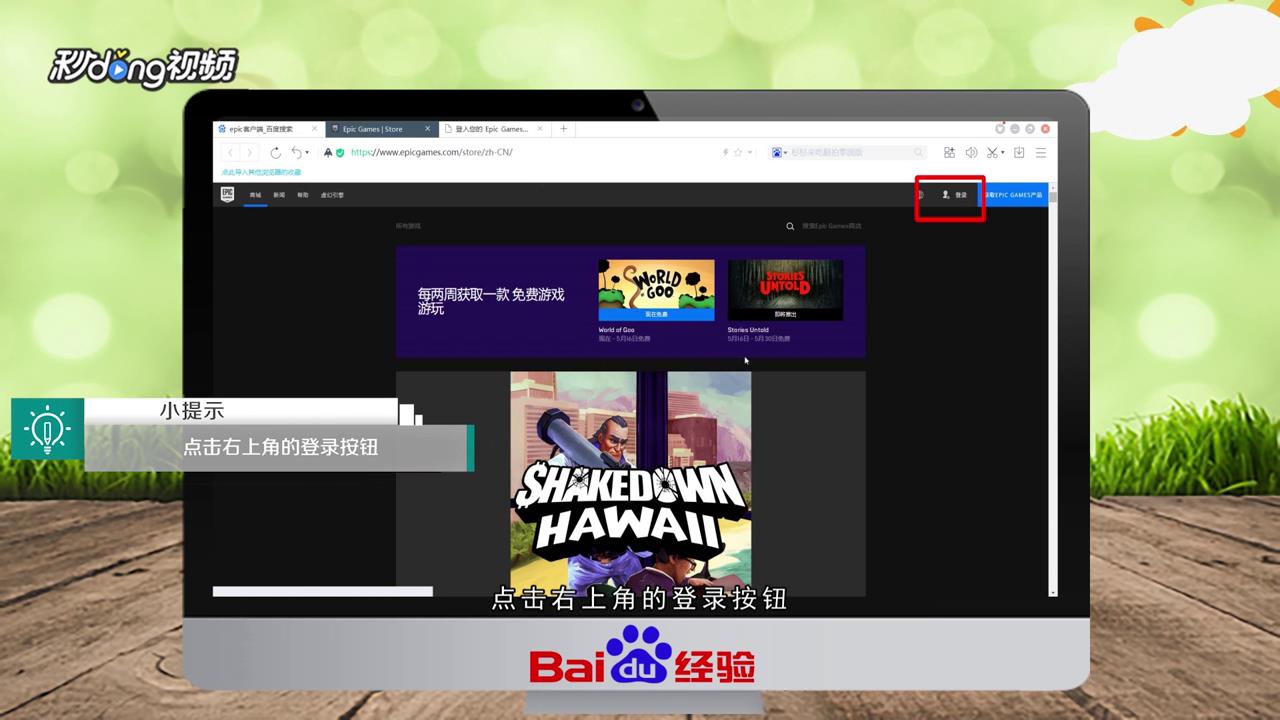
Task: Click the undo closed-tab arrow icon
Action: coord(296,153)
